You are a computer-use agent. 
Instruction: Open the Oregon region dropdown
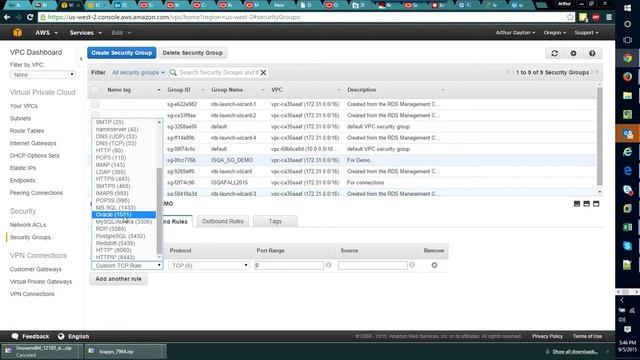coord(554,33)
